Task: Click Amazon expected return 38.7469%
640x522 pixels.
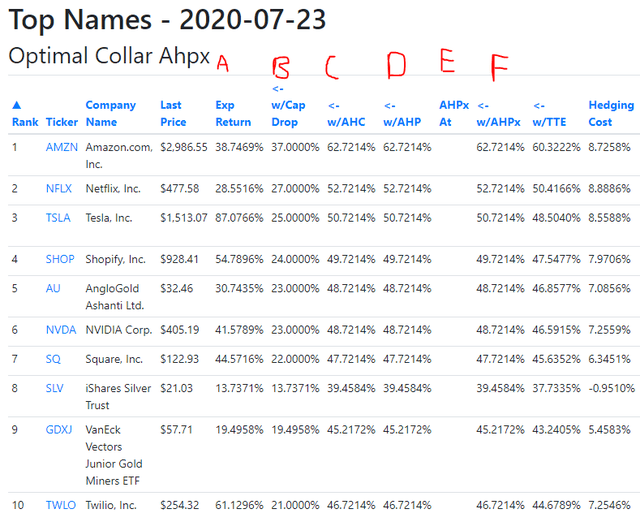Action: tap(239, 147)
